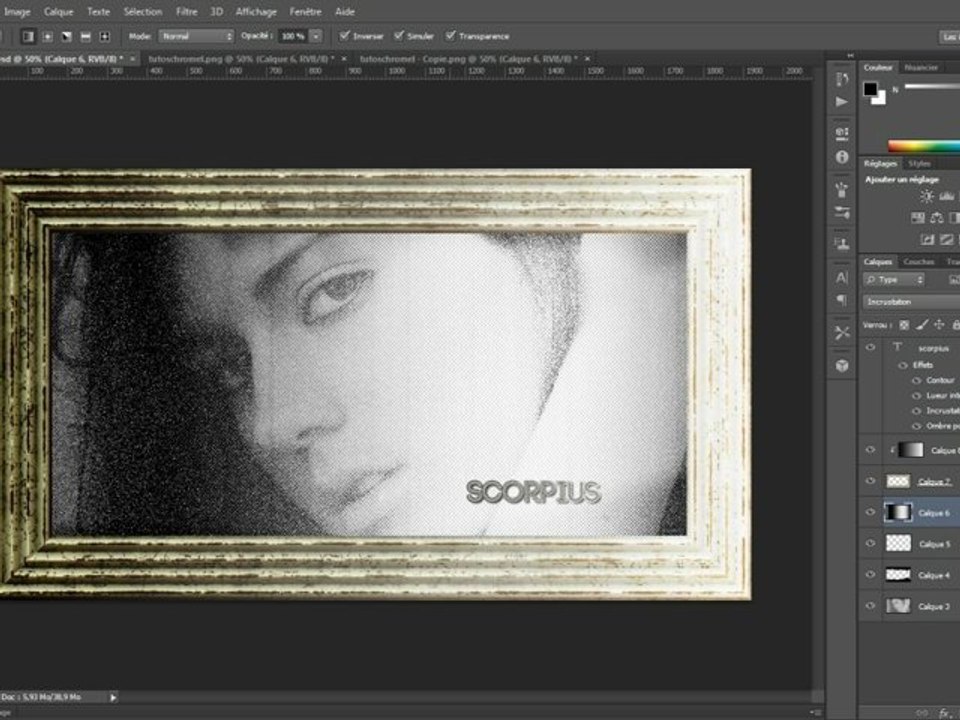Open the Actions panel play icon

pyautogui.click(x=842, y=102)
